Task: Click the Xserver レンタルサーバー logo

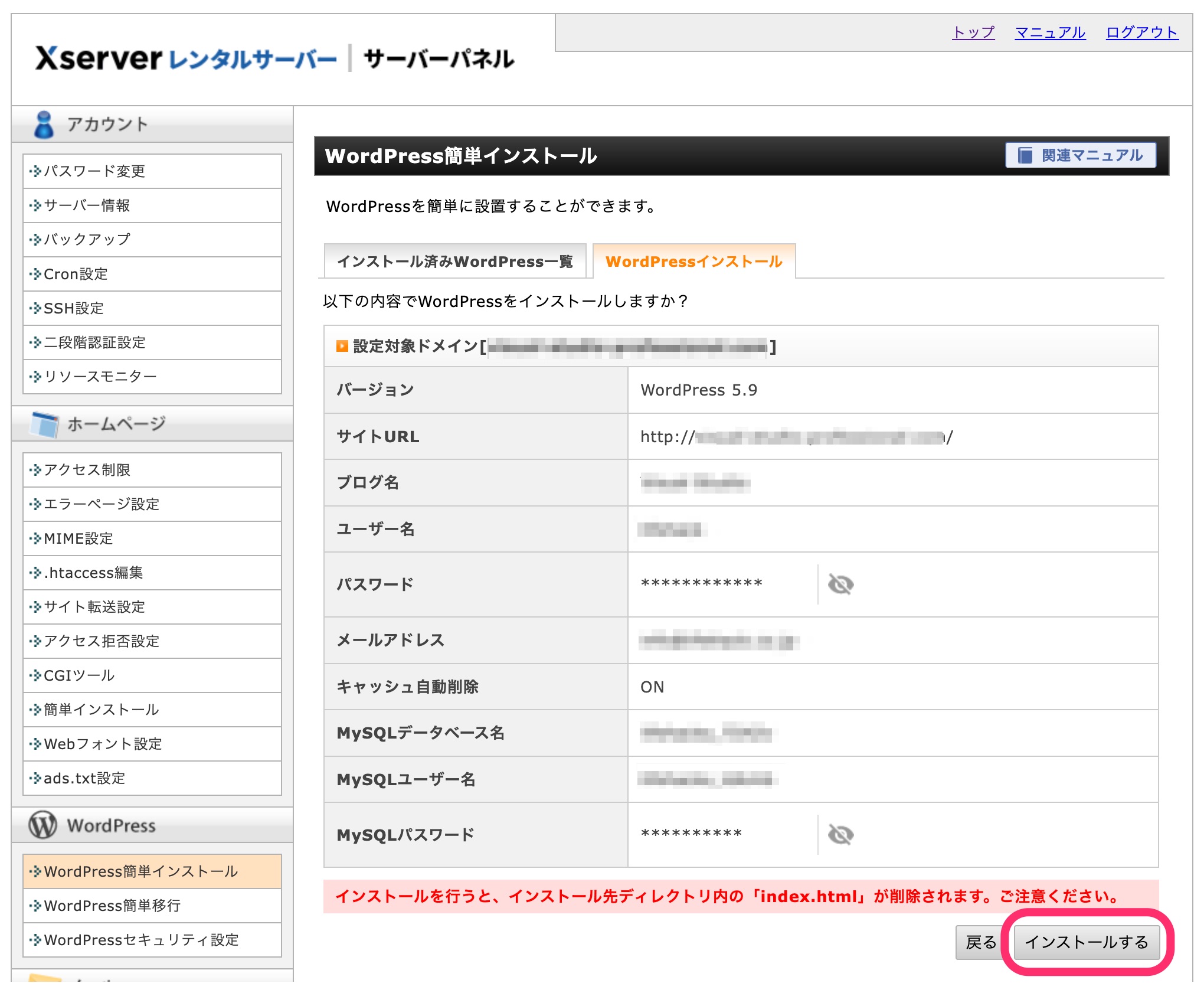Action: (186, 58)
